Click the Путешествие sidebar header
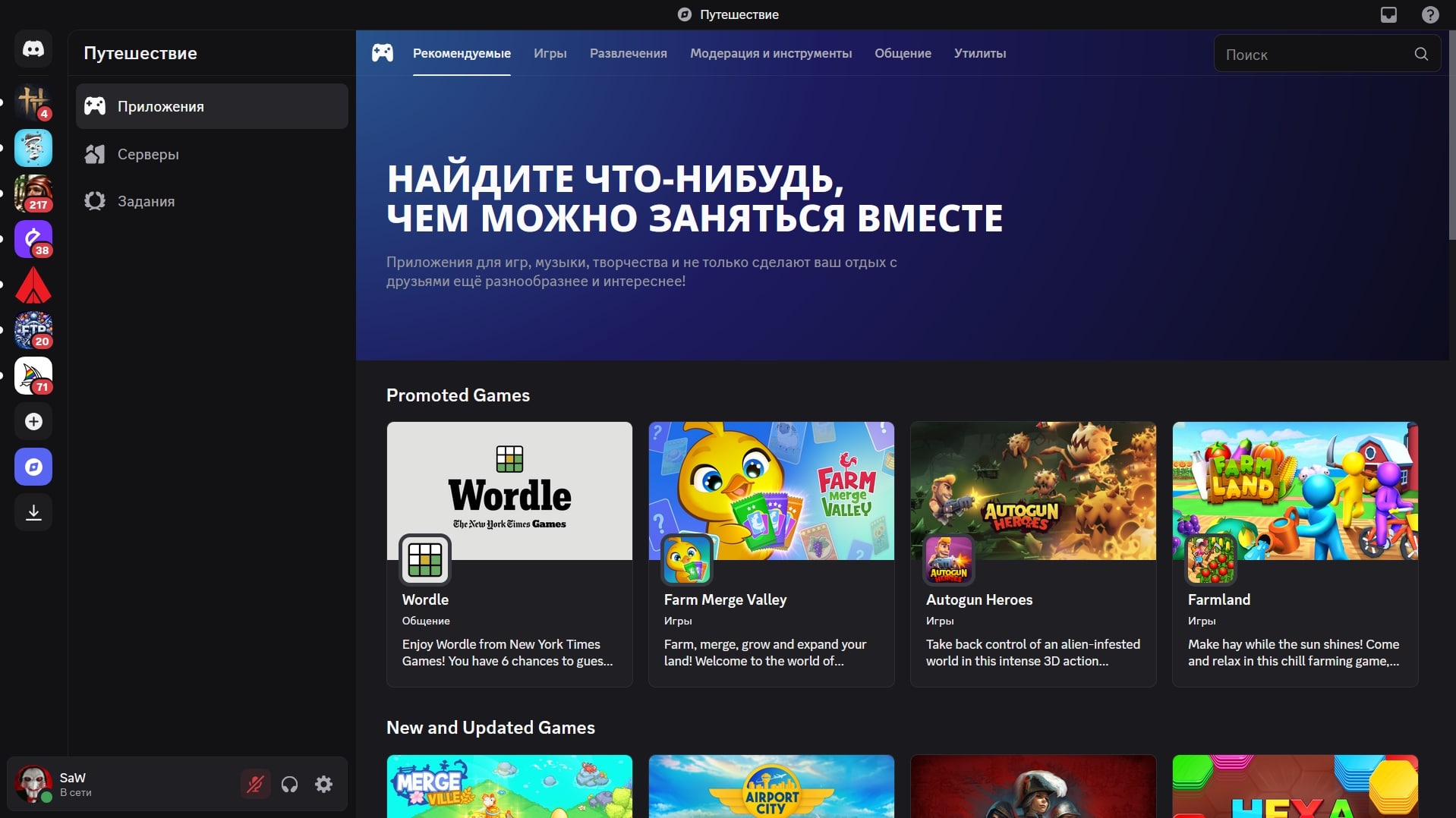 (140, 53)
